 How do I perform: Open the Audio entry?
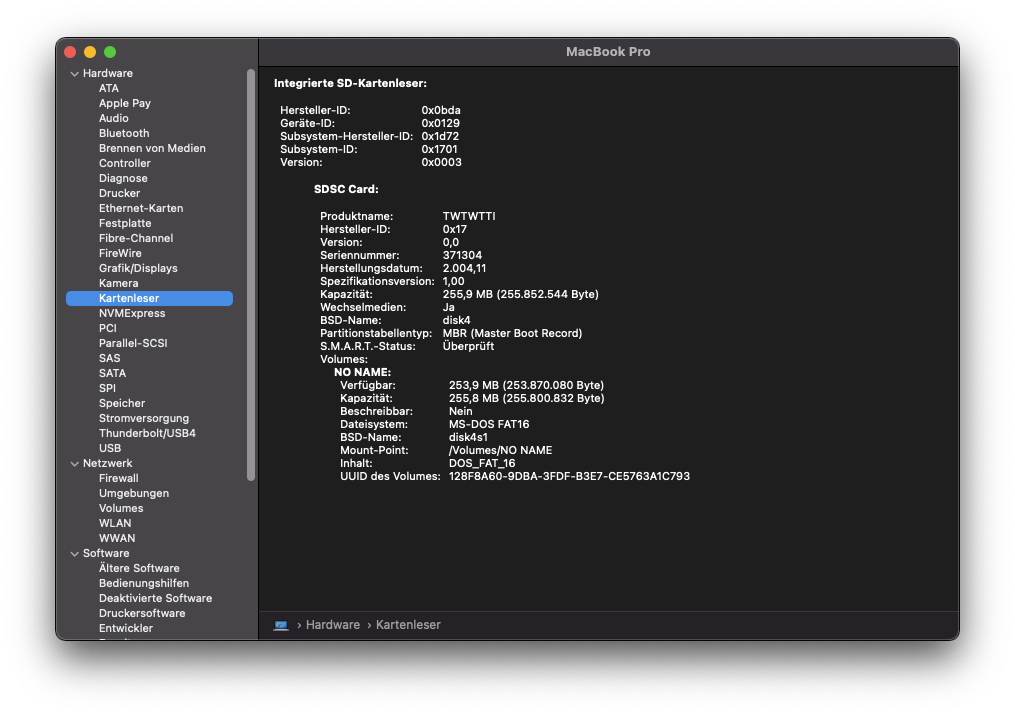tap(113, 118)
